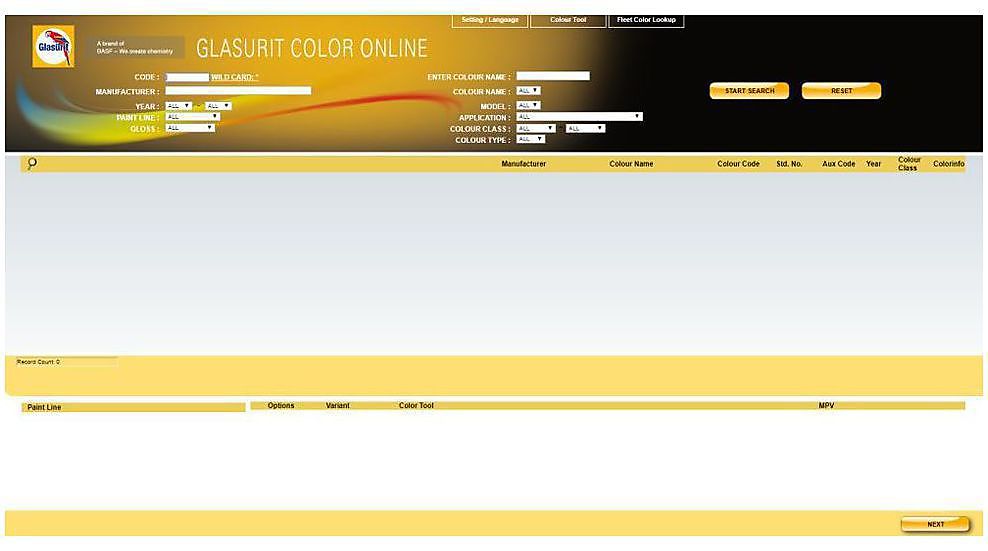Switch to Fleet Color Lookup tab
988x551 pixels.
click(646, 20)
